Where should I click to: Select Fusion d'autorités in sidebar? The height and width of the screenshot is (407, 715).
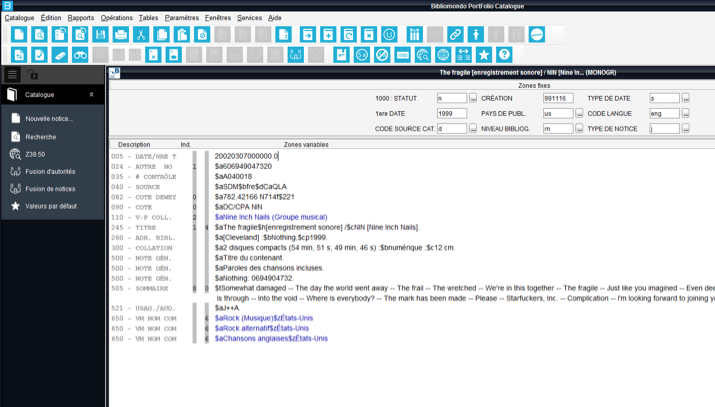pyautogui.click(x=50, y=172)
